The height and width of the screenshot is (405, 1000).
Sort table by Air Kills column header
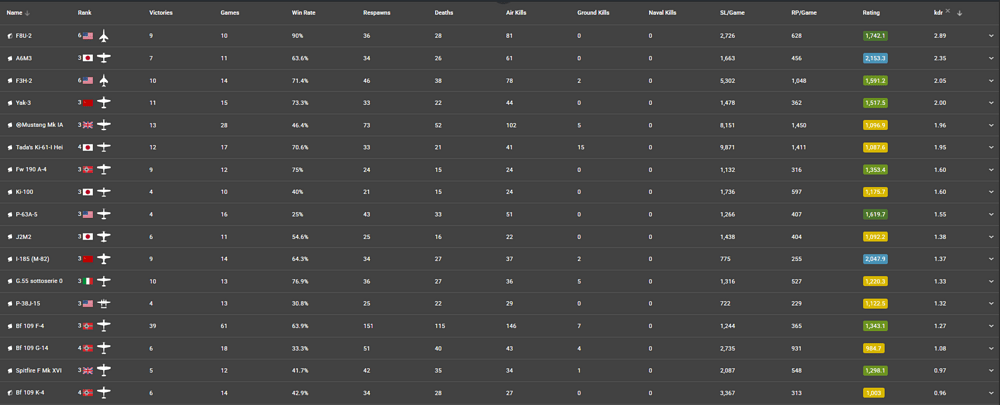click(517, 13)
